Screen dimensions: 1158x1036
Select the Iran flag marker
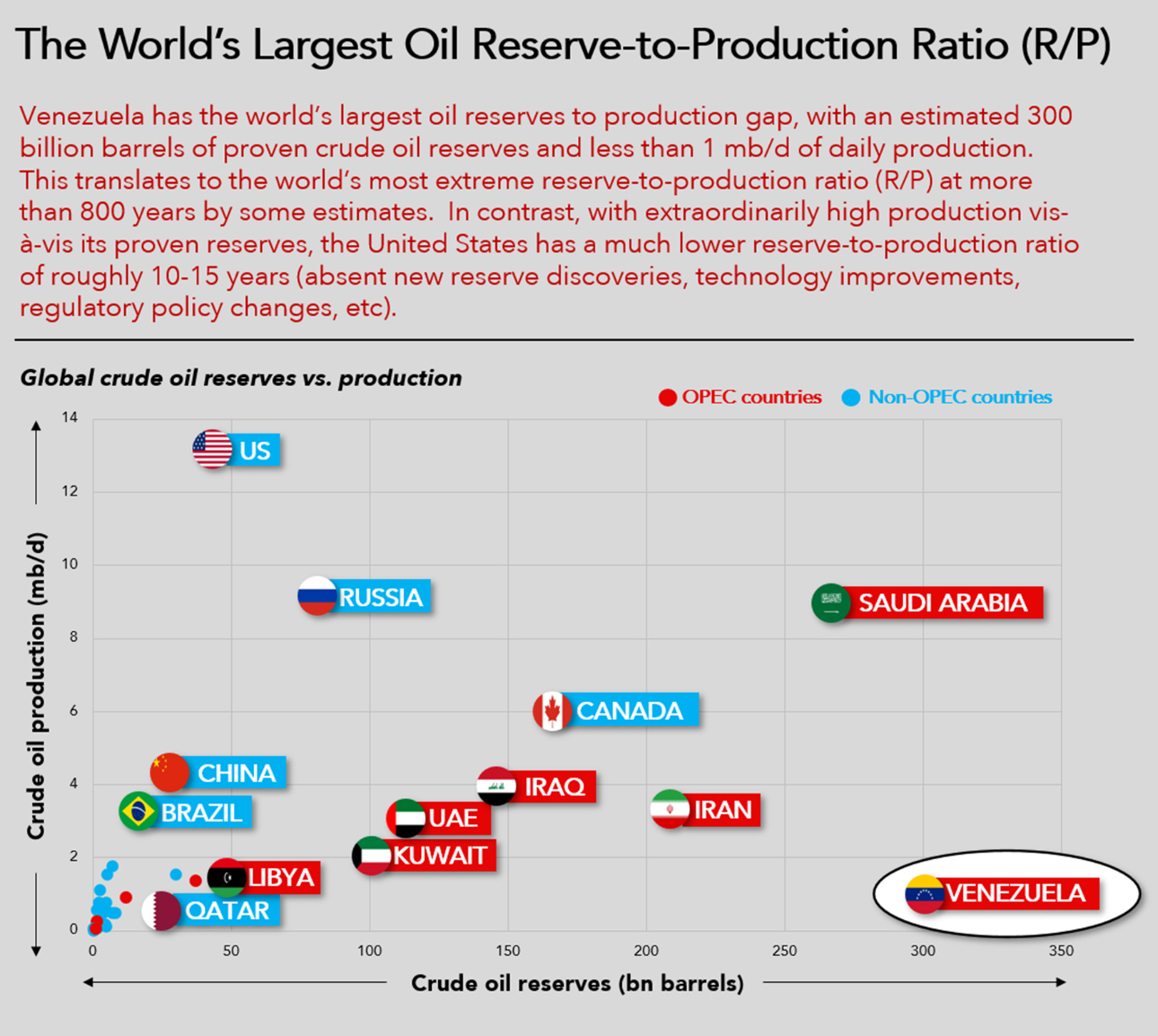tap(670, 810)
